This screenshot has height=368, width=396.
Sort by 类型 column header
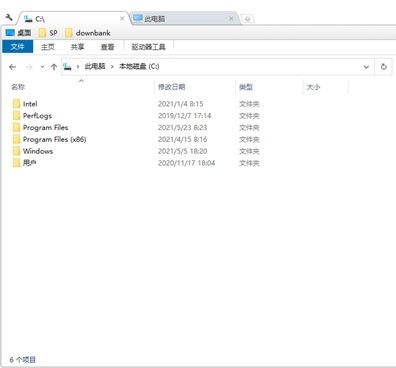point(246,87)
